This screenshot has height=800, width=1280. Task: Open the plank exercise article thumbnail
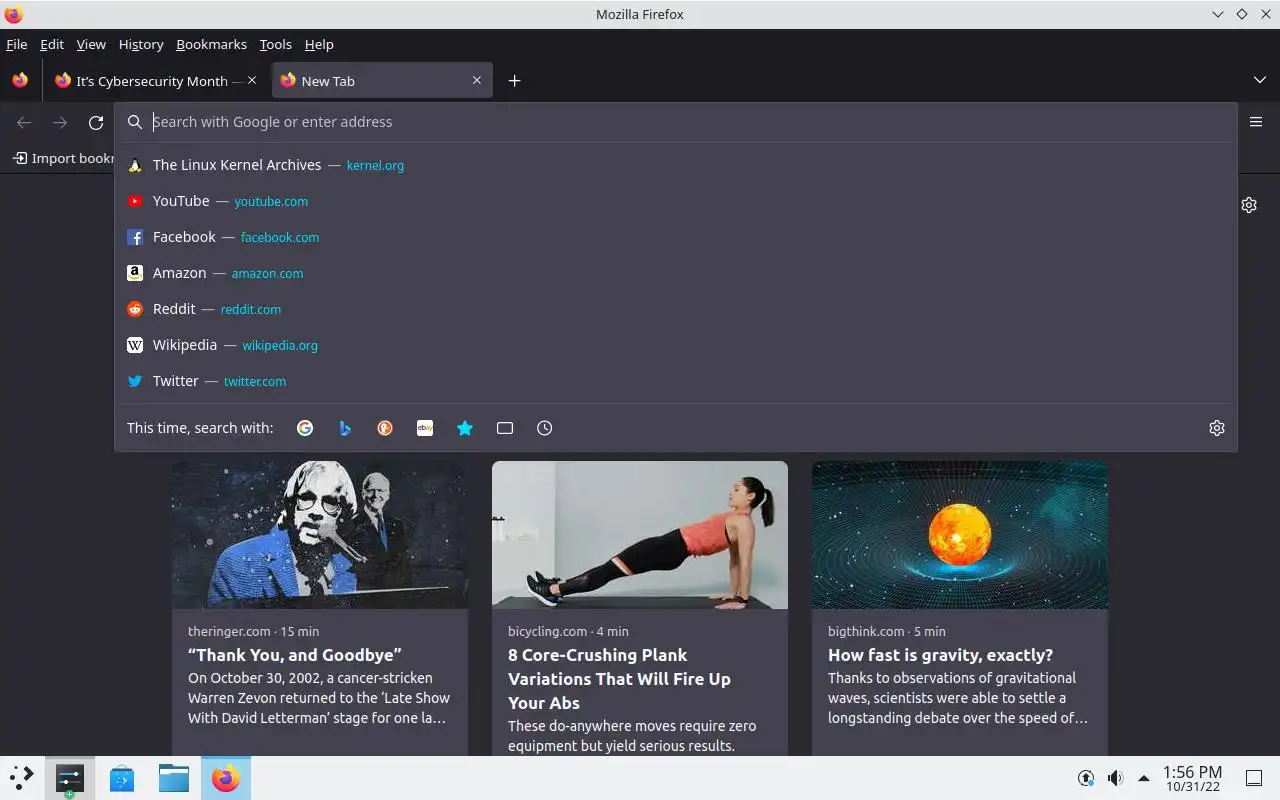[x=640, y=535]
